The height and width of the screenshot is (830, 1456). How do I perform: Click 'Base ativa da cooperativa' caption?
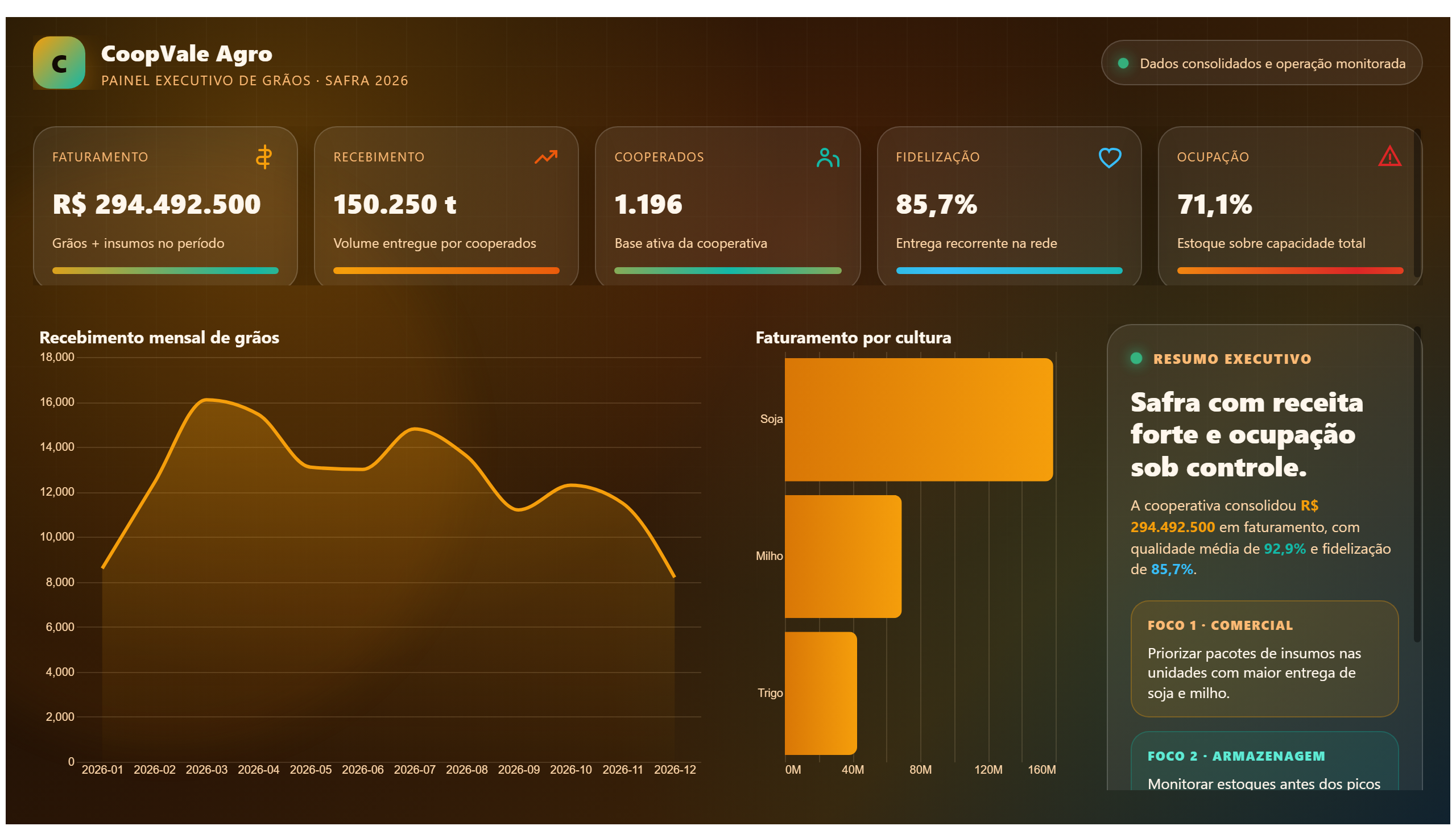[x=690, y=243]
